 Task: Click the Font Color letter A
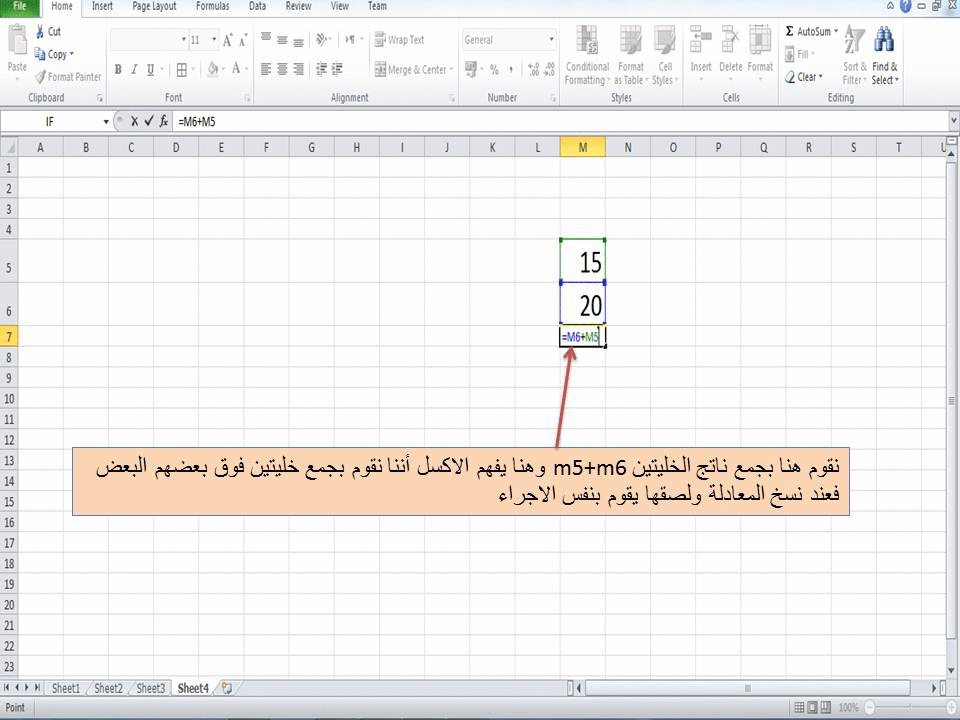tap(236, 69)
